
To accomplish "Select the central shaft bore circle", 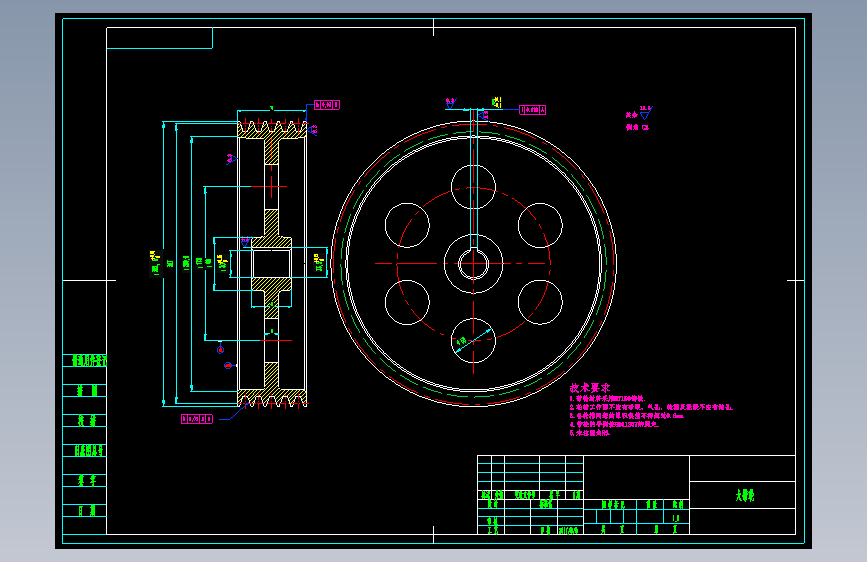I will [473, 264].
